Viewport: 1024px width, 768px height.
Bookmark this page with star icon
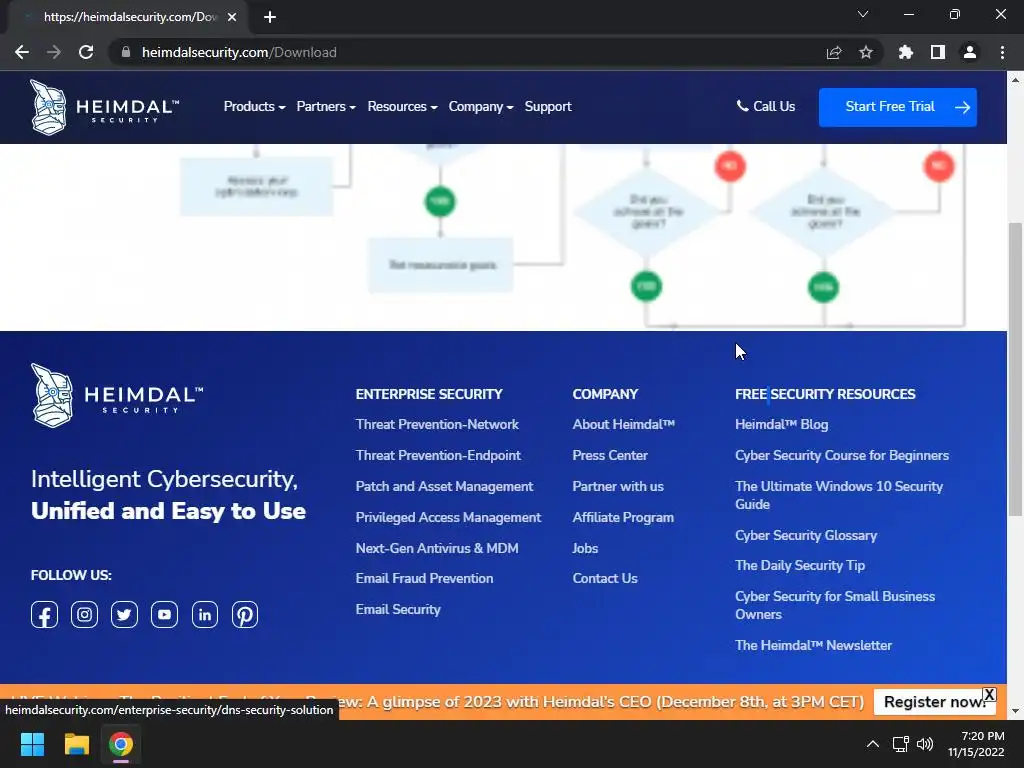click(x=866, y=52)
